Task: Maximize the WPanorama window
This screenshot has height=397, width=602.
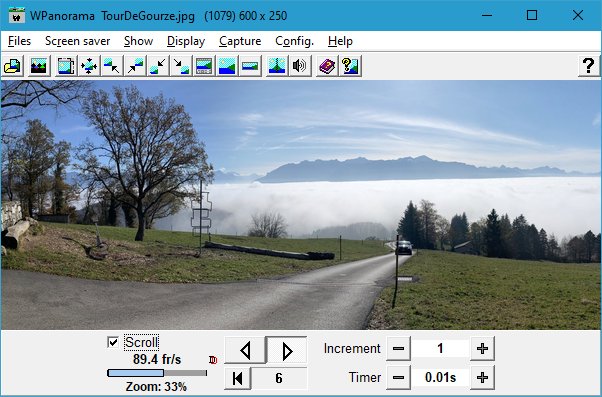Action: [532, 15]
